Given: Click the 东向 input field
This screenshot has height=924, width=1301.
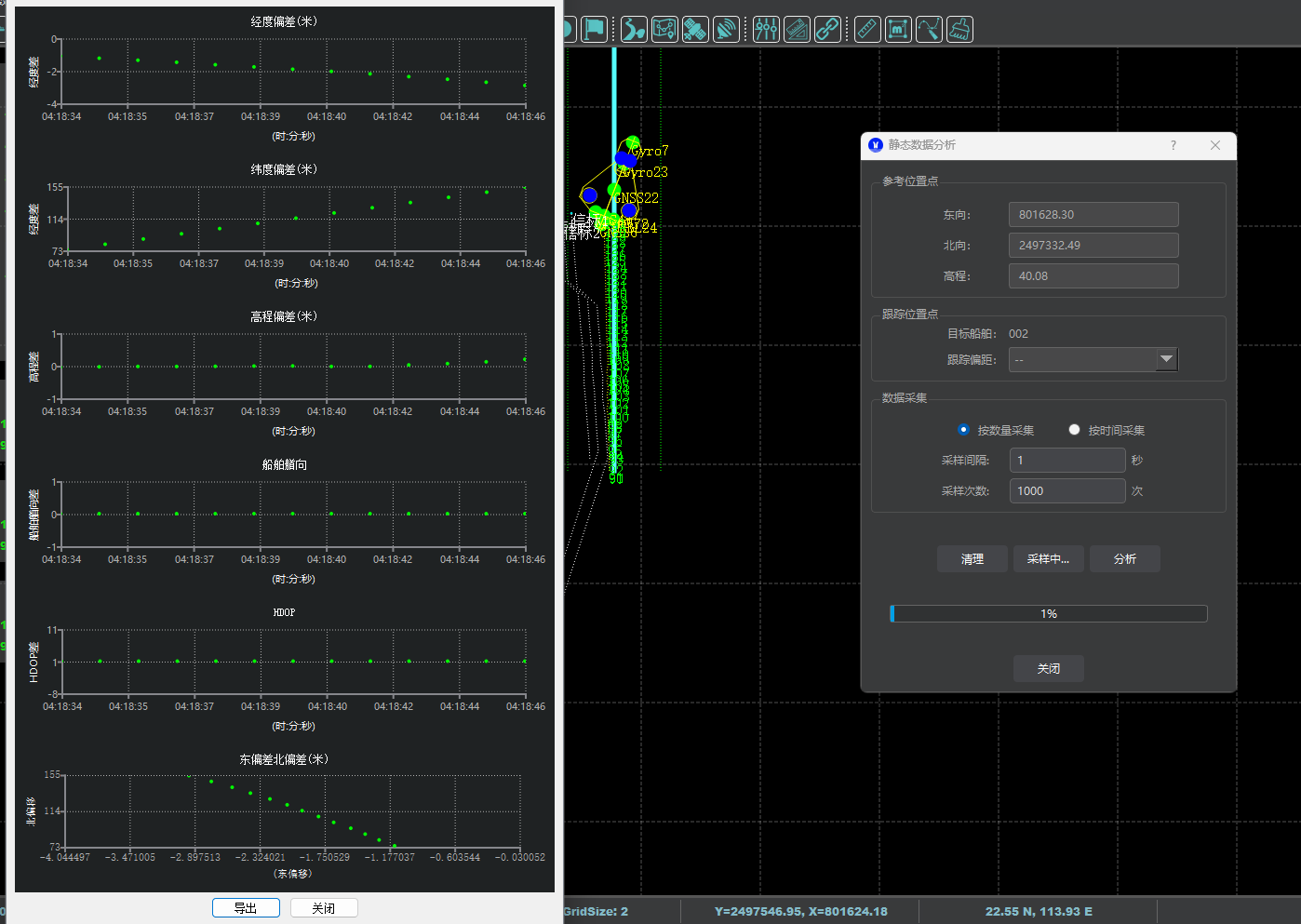Looking at the screenshot, I should (x=1093, y=215).
